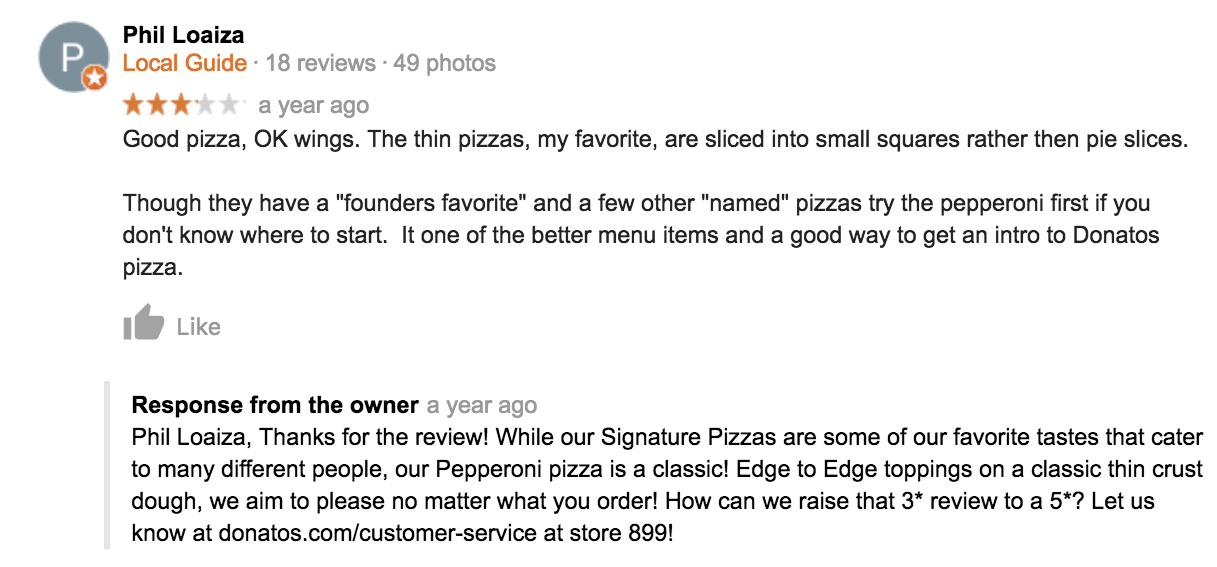Open the reviewer's 49 photos
1217x567 pixels.
pyautogui.click(x=444, y=64)
